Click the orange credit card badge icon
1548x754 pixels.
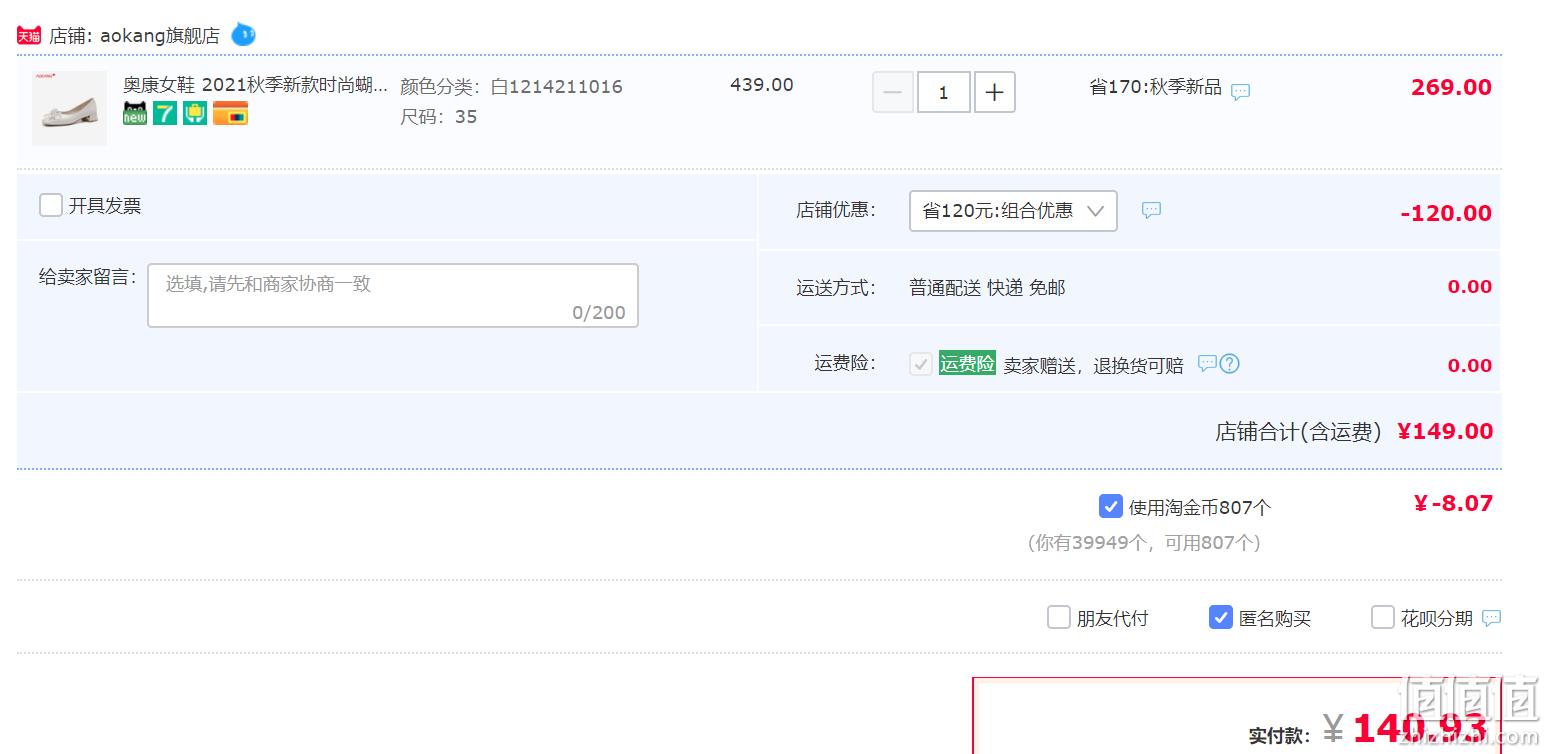[230, 113]
